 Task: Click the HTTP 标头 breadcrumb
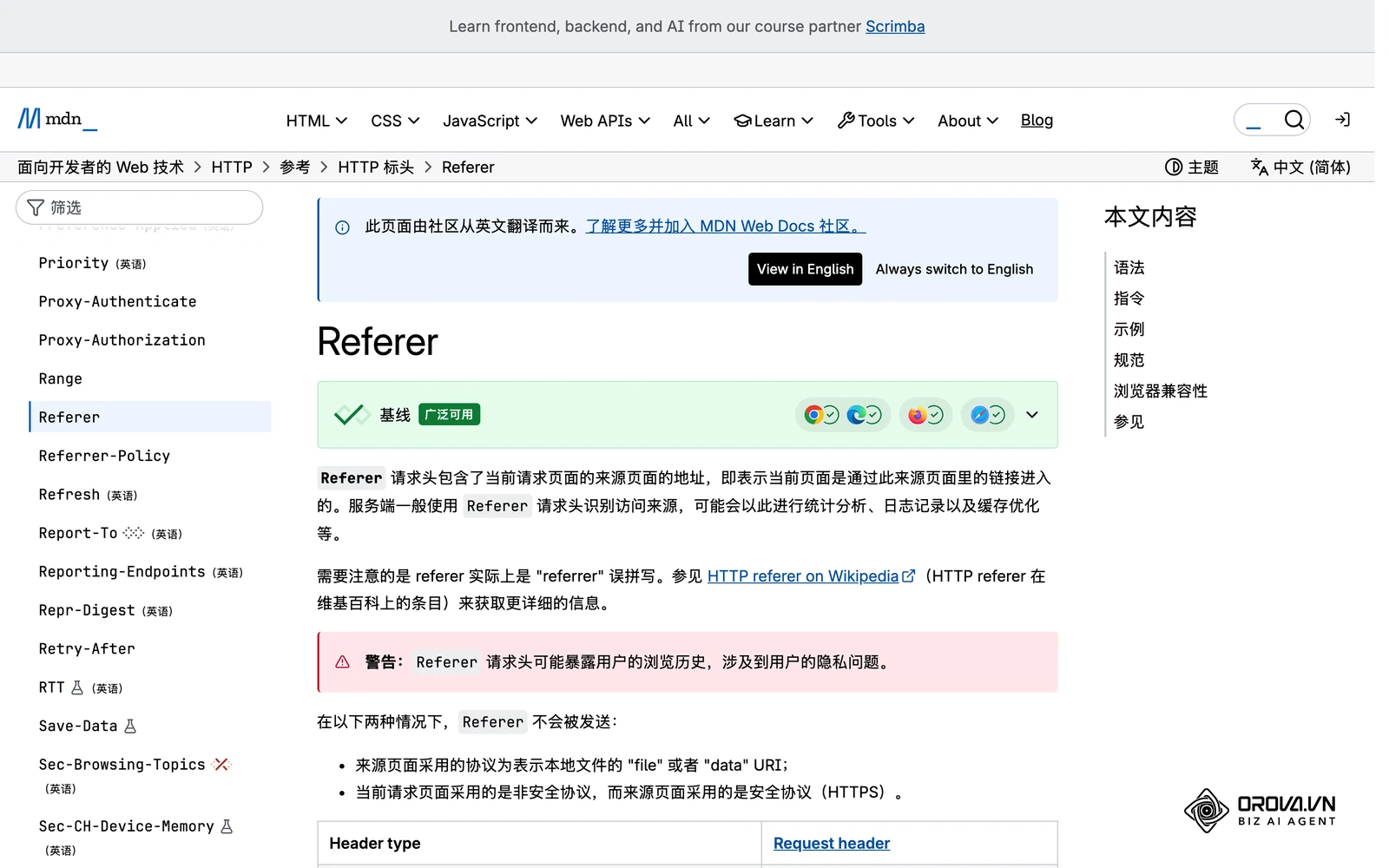[x=376, y=167]
